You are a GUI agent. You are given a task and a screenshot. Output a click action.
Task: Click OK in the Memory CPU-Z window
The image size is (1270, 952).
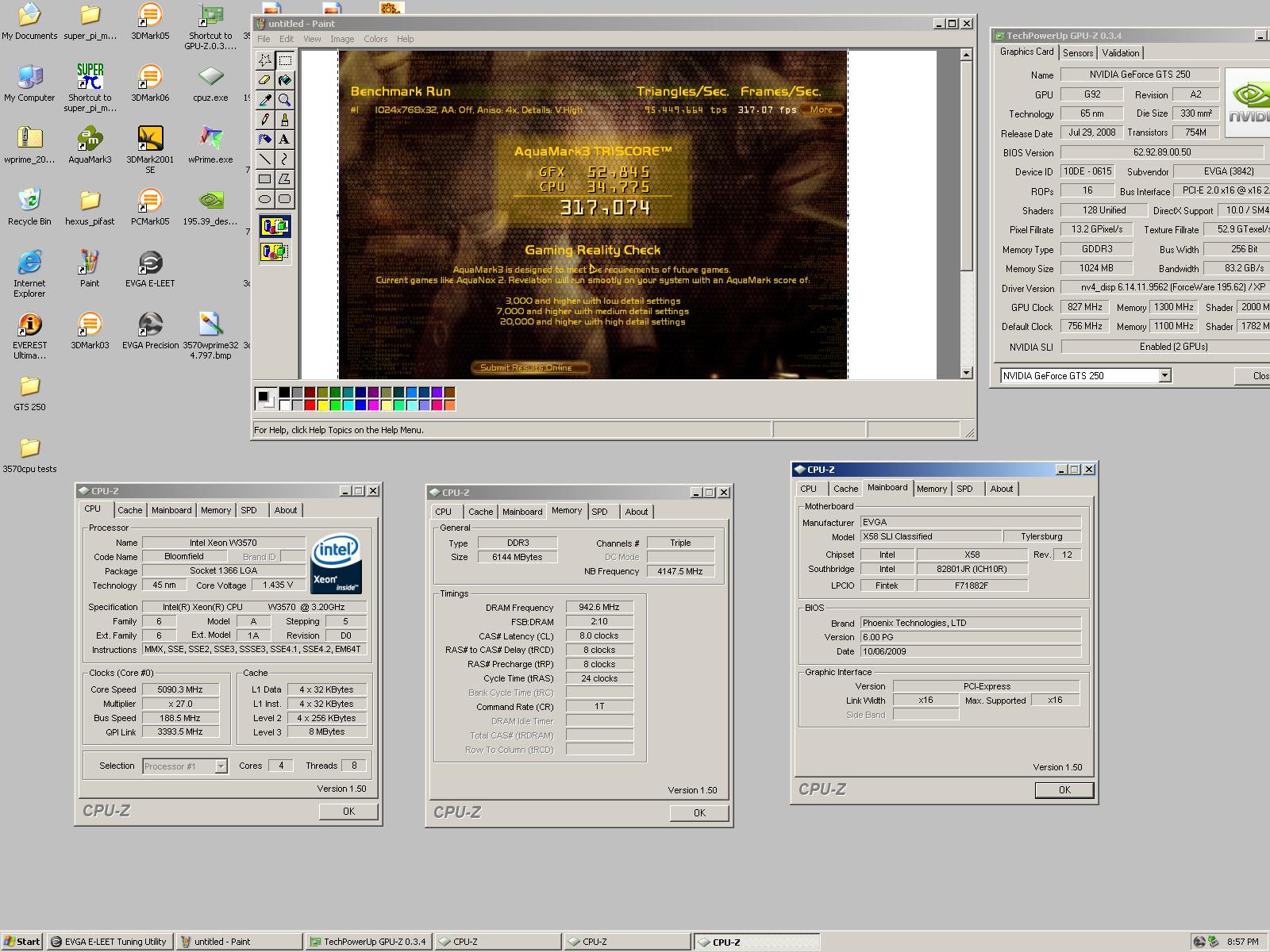click(x=699, y=813)
